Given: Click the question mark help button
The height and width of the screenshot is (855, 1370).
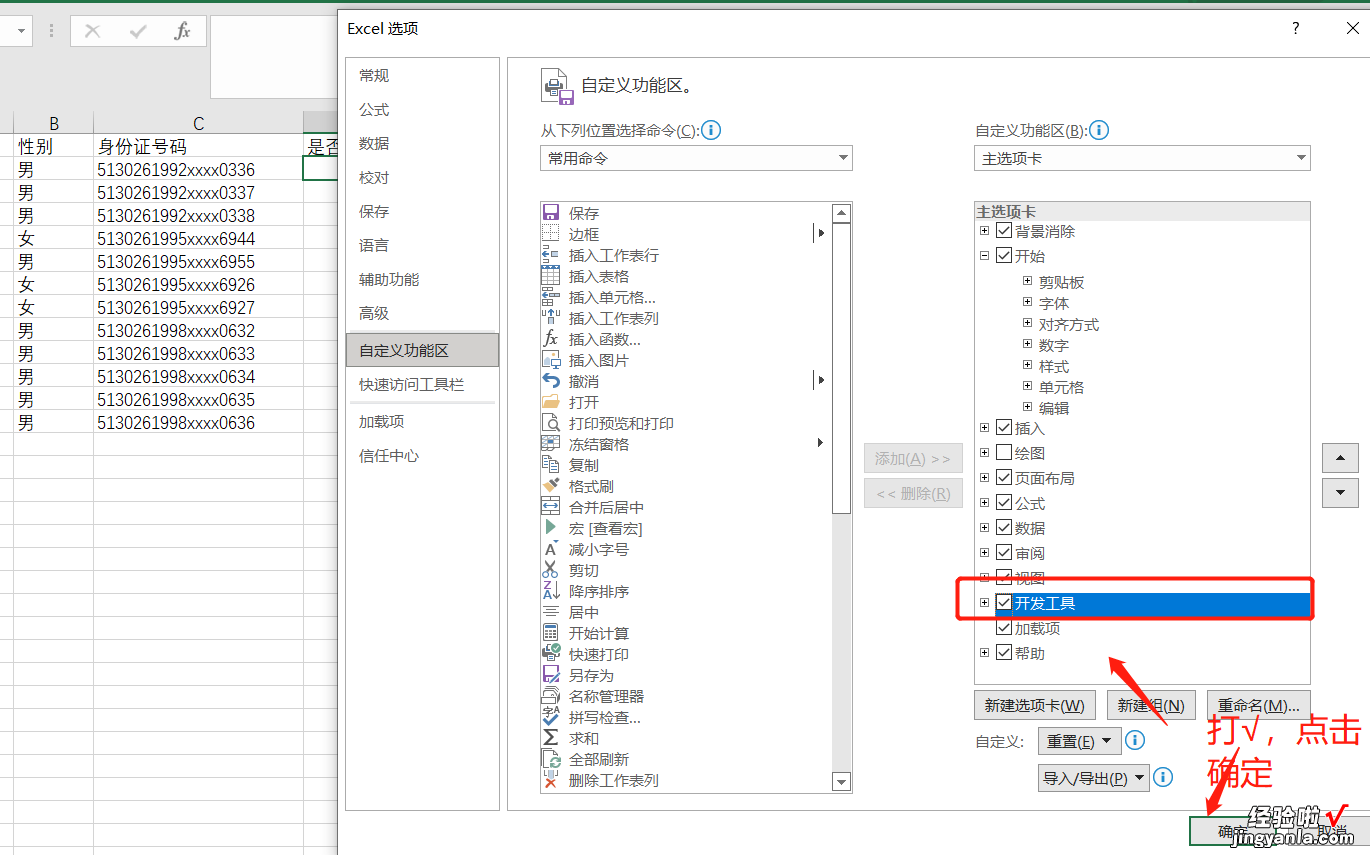Looking at the screenshot, I should tap(1296, 29).
